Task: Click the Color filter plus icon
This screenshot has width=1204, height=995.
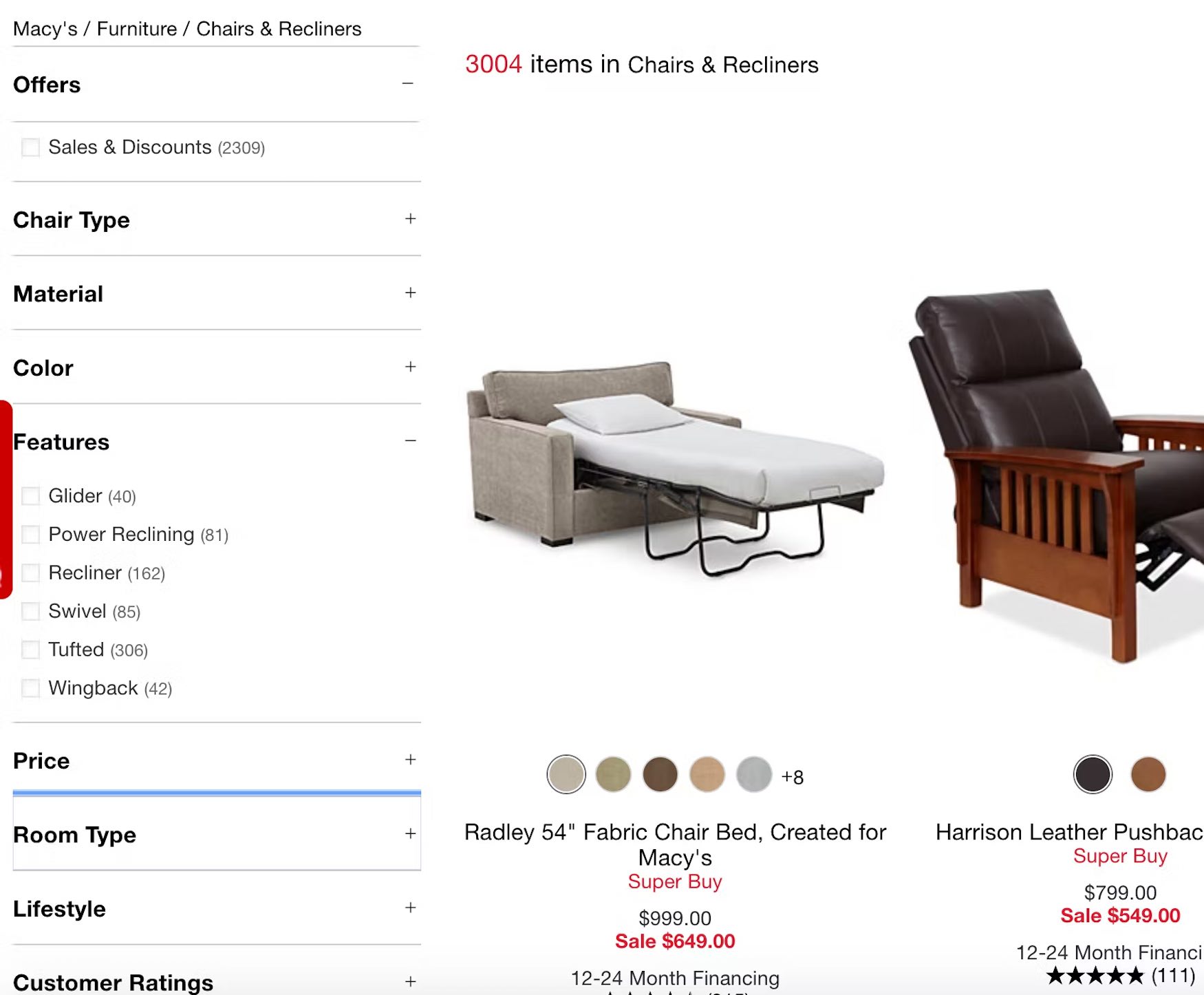Action: pos(410,367)
